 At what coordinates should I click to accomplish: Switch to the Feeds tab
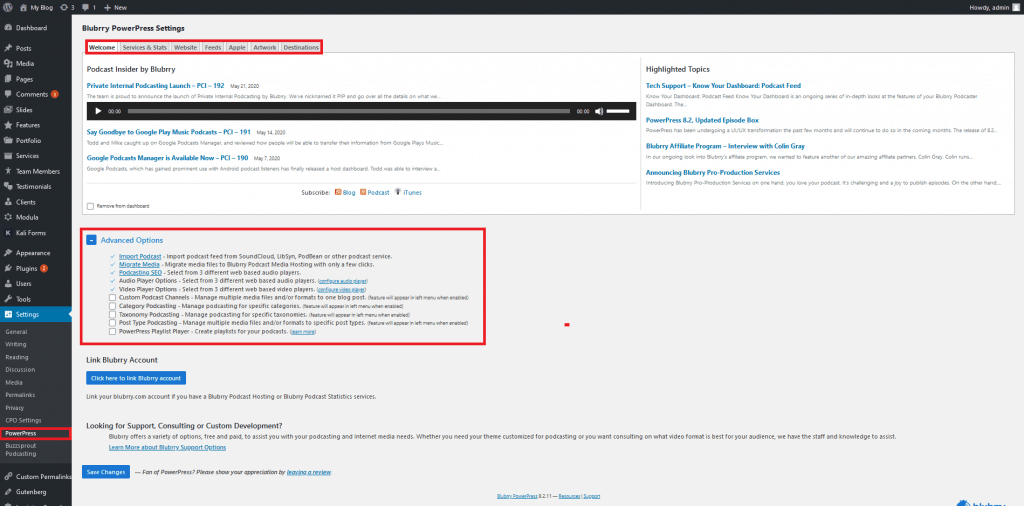pyautogui.click(x=213, y=48)
